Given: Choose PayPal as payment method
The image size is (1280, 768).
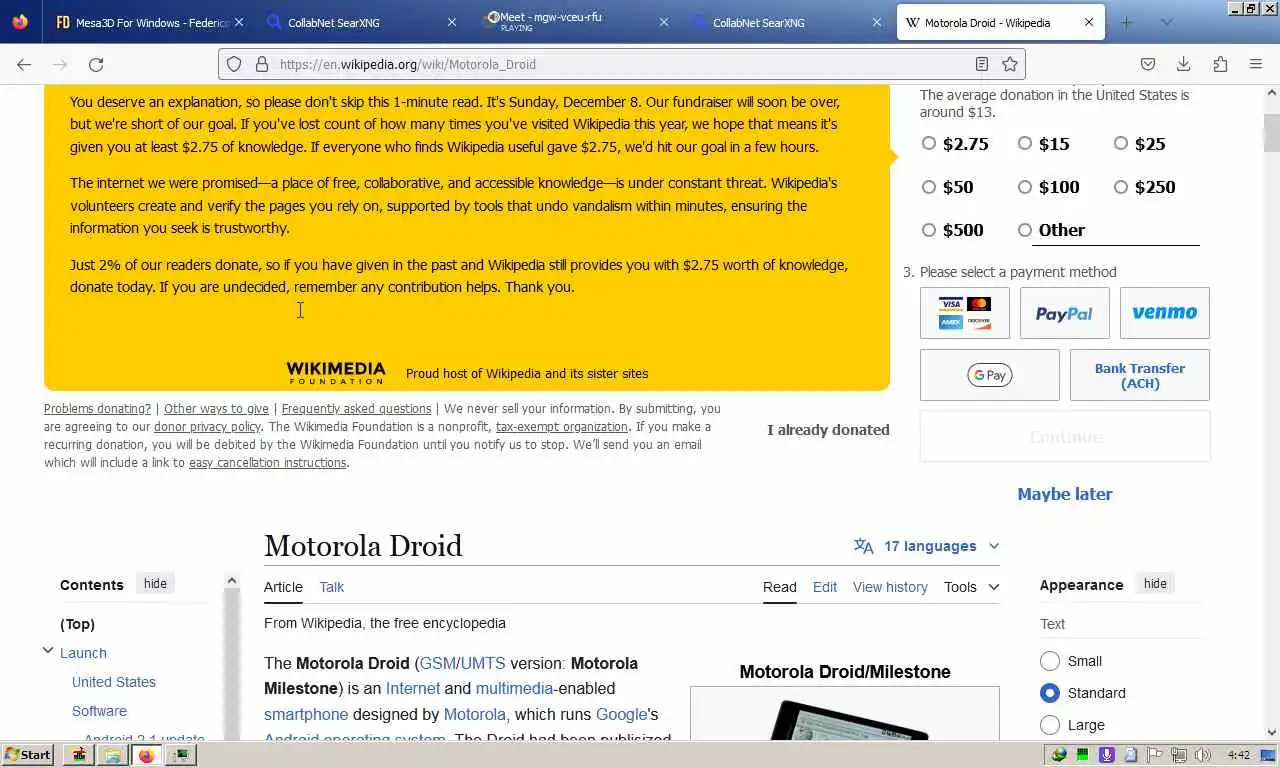Looking at the screenshot, I should (1064, 313).
